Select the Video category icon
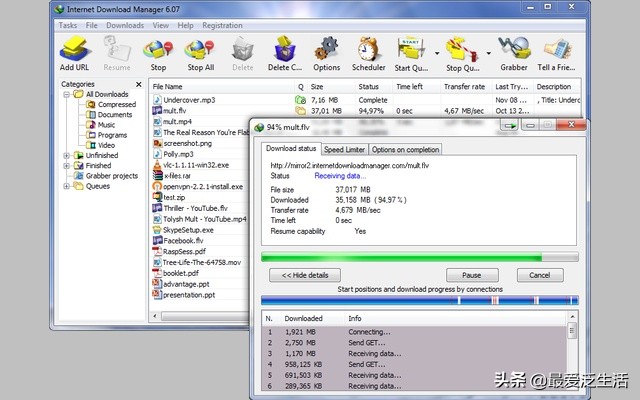The image size is (640, 400). coord(91,145)
